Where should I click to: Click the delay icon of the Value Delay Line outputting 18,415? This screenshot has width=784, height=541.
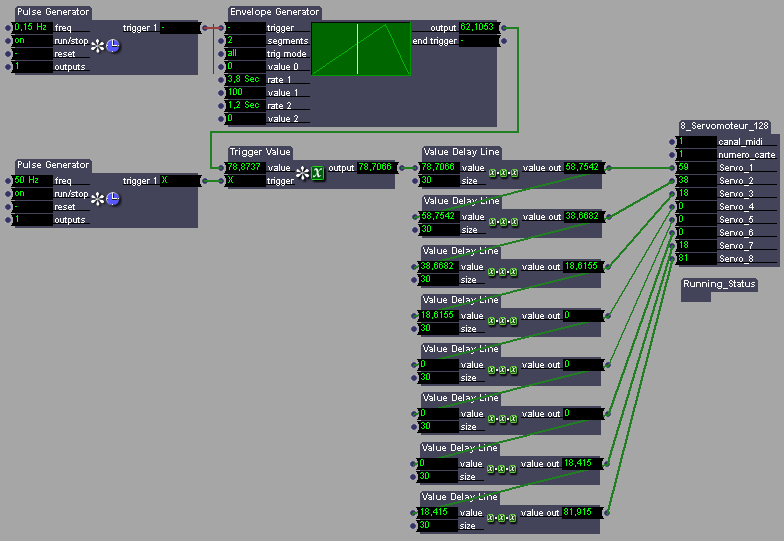[x=501, y=468]
